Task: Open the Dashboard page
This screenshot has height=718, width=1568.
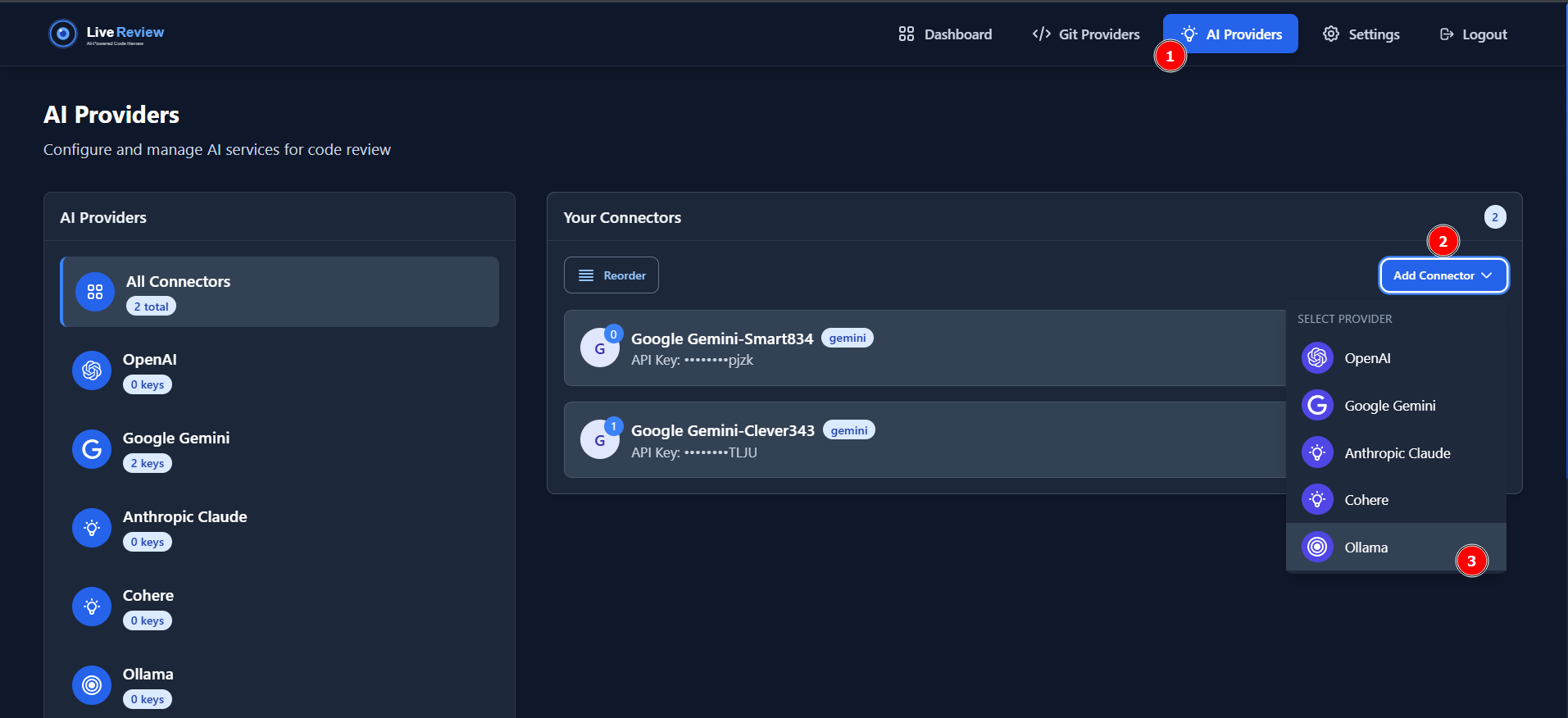Action: 945,34
